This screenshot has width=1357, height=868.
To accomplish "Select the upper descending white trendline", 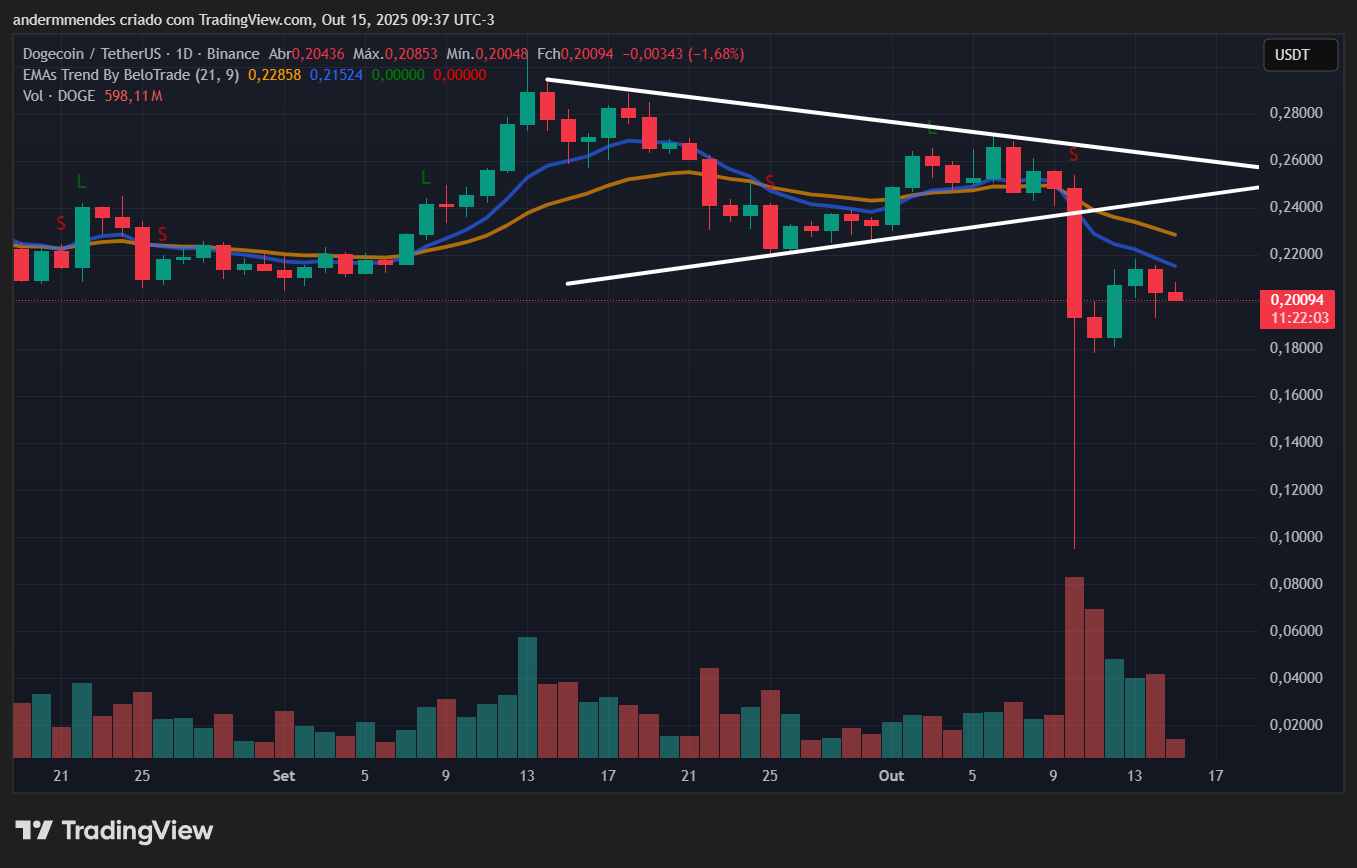I will (900, 122).
